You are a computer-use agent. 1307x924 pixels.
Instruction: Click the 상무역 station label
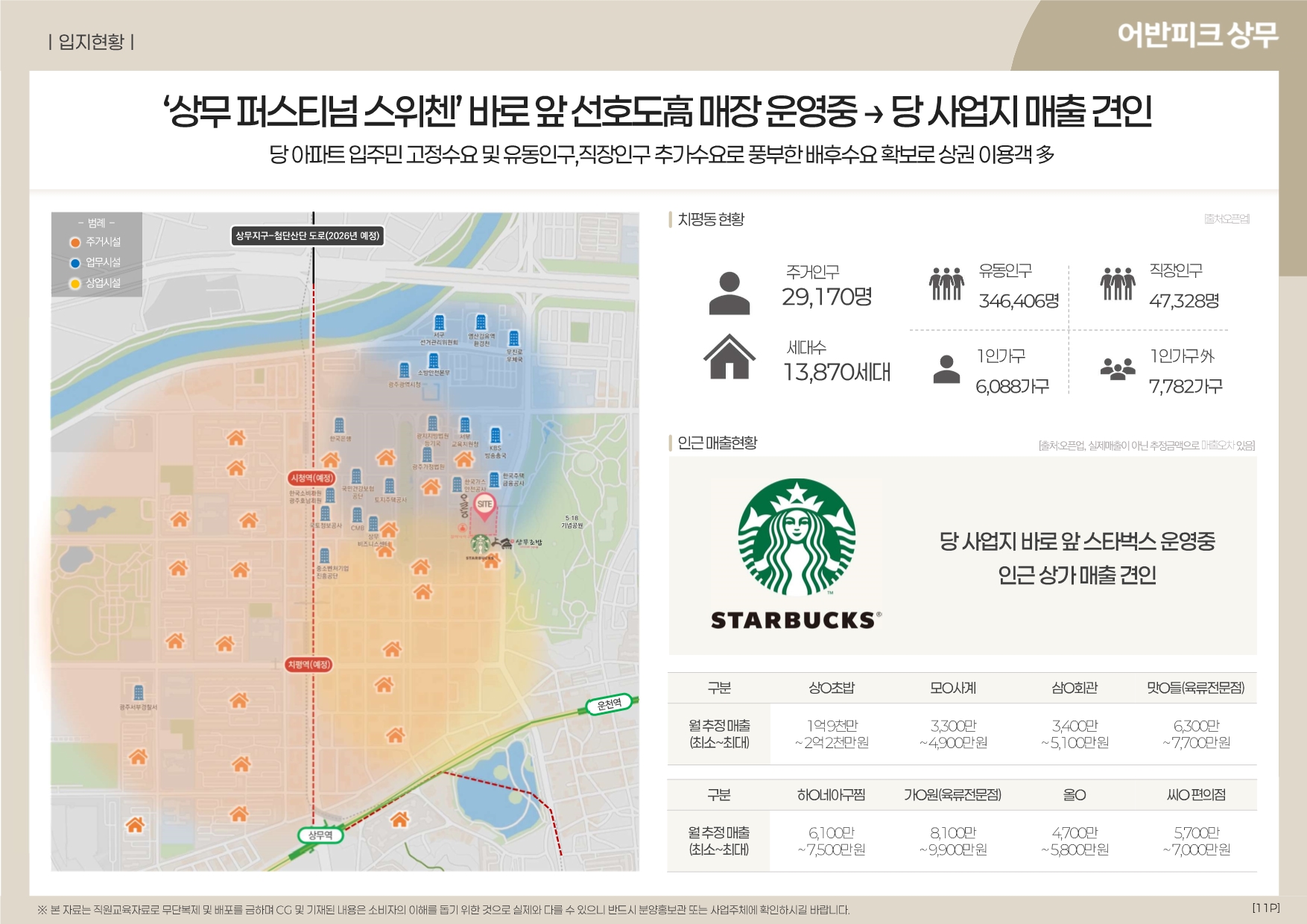tap(321, 835)
